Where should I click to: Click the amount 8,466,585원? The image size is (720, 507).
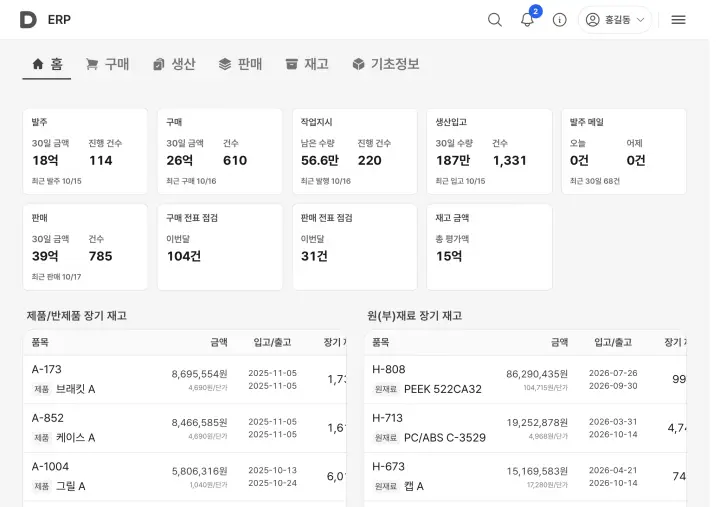point(200,422)
